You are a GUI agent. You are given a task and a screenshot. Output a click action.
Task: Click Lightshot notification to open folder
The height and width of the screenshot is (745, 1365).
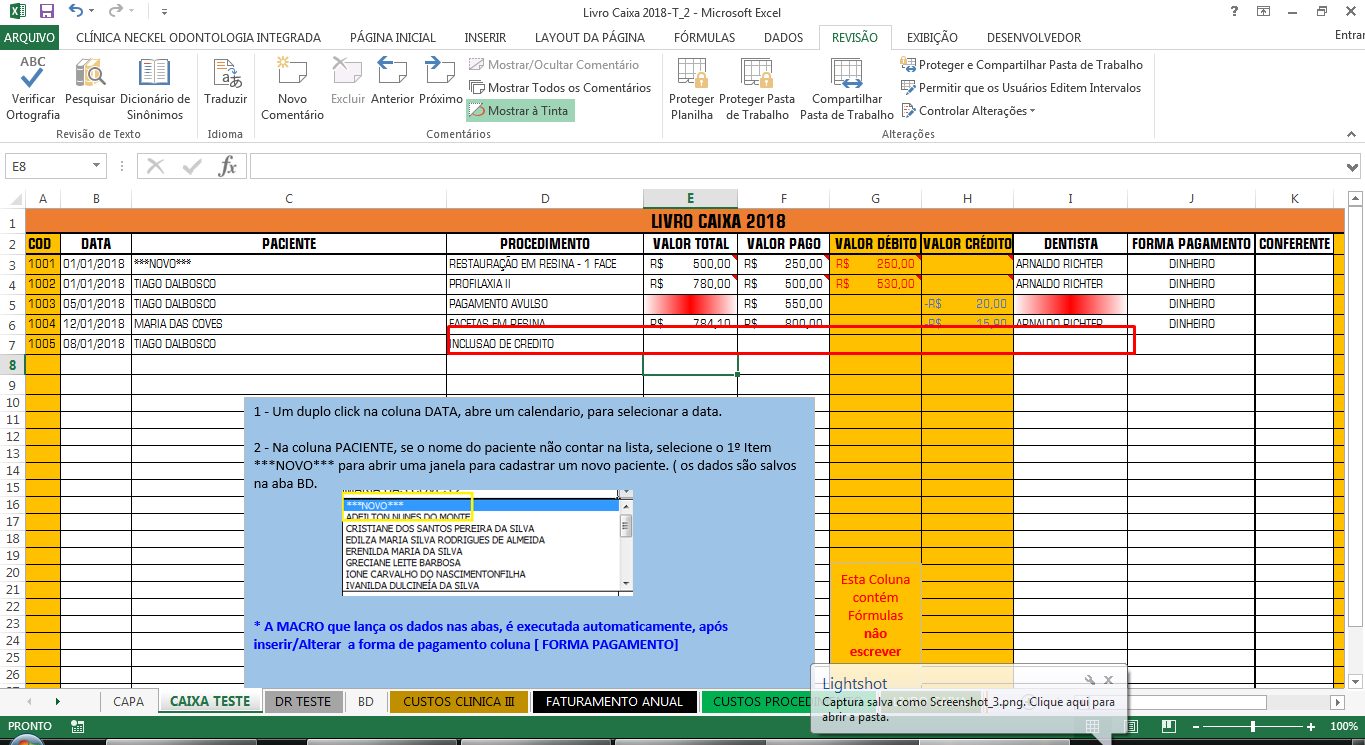point(968,709)
